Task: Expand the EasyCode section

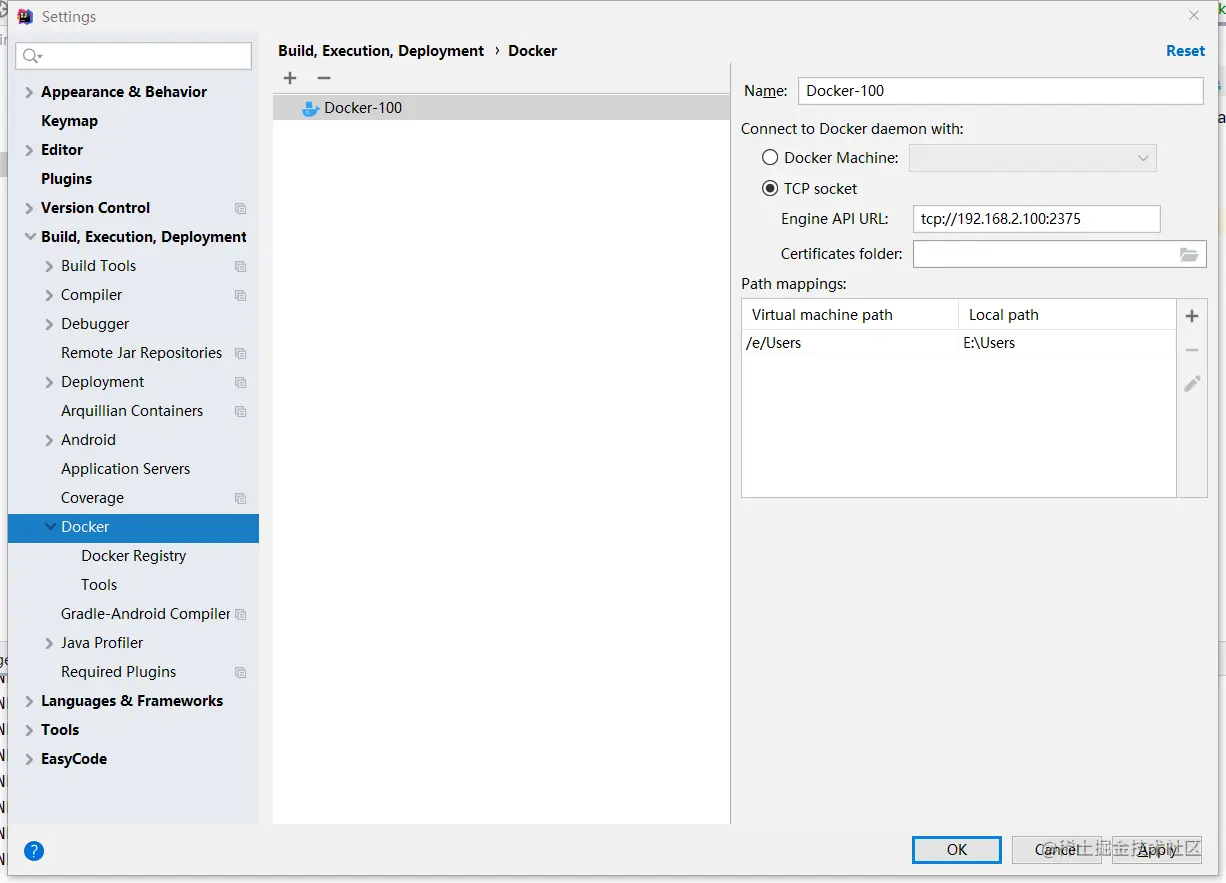Action: point(29,759)
